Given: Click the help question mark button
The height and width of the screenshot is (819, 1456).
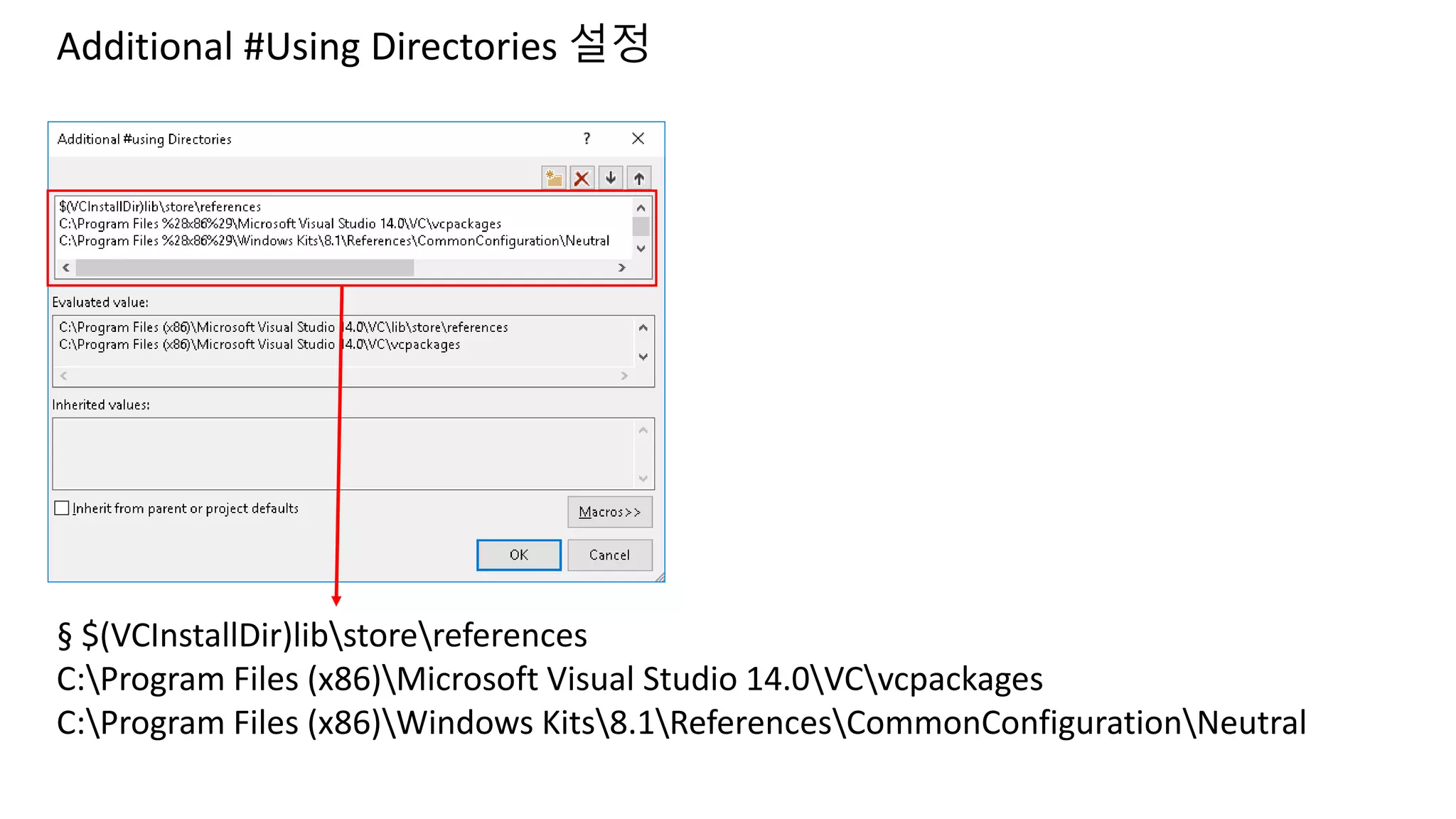Looking at the screenshot, I should 587,139.
